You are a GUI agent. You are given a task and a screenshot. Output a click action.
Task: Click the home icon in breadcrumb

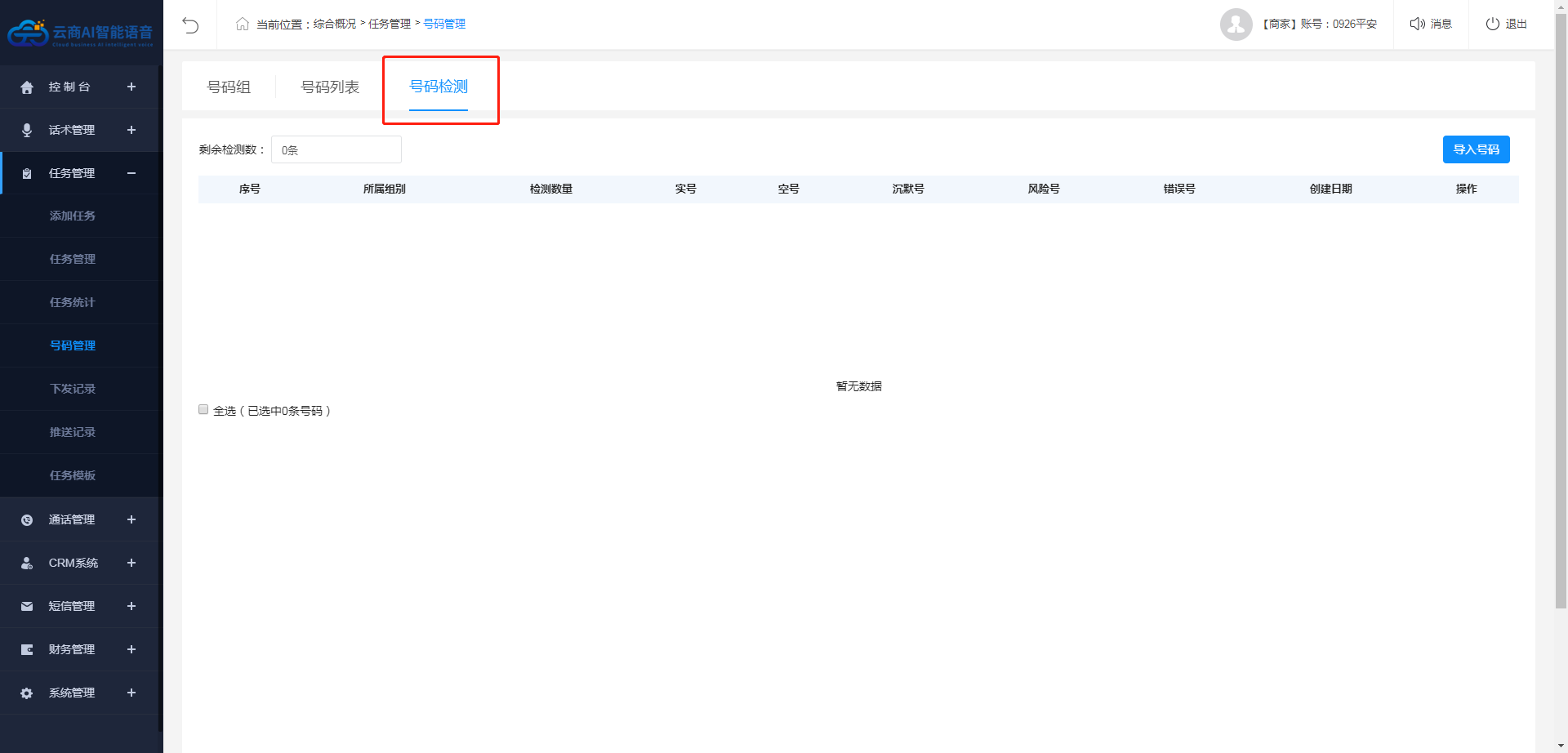pyautogui.click(x=242, y=24)
